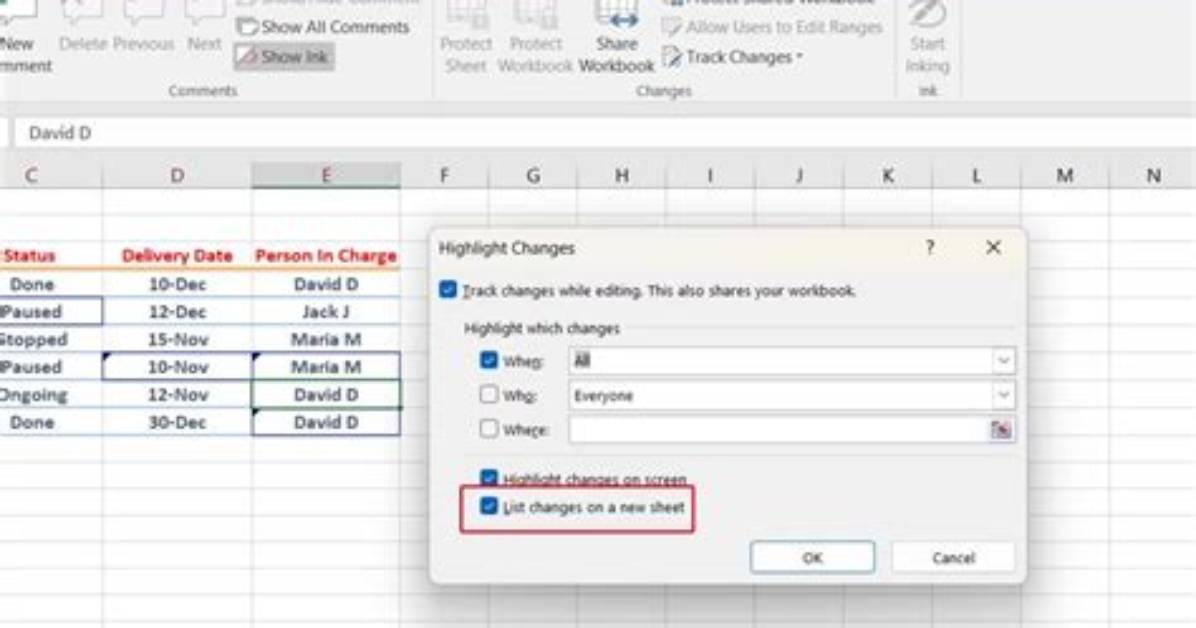Click the New Comment button
The height and width of the screenshot is (628, 1196).
tap(23, 38)
